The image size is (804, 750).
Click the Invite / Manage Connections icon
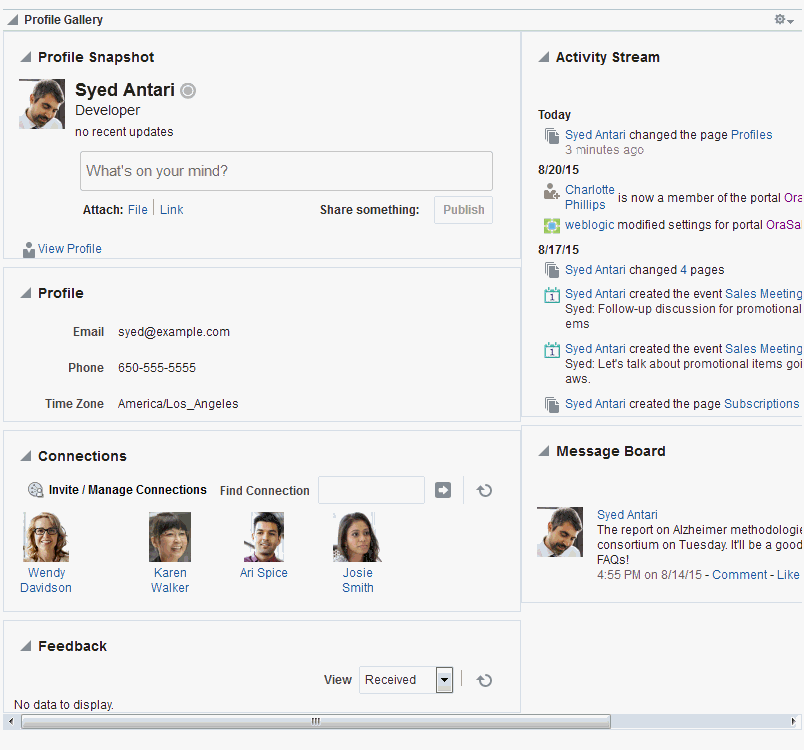click(35, 490)
